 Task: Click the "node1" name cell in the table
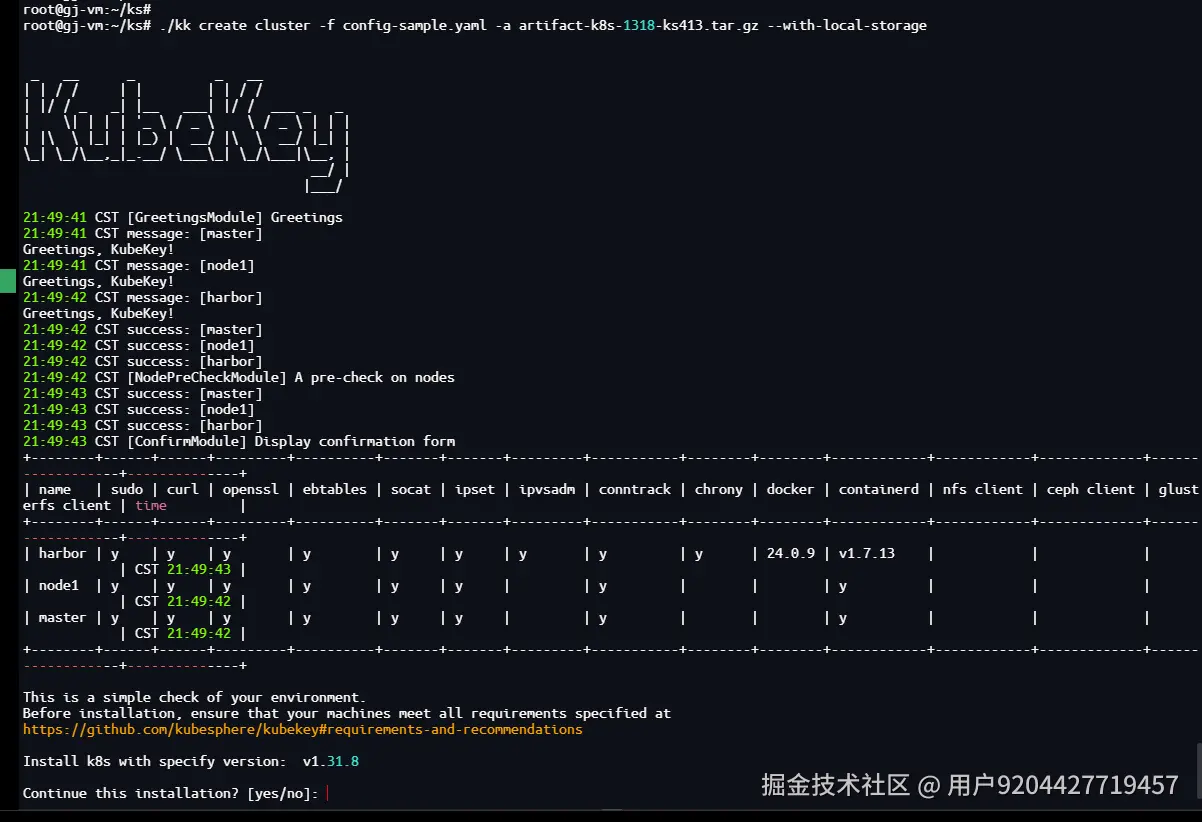59,586
